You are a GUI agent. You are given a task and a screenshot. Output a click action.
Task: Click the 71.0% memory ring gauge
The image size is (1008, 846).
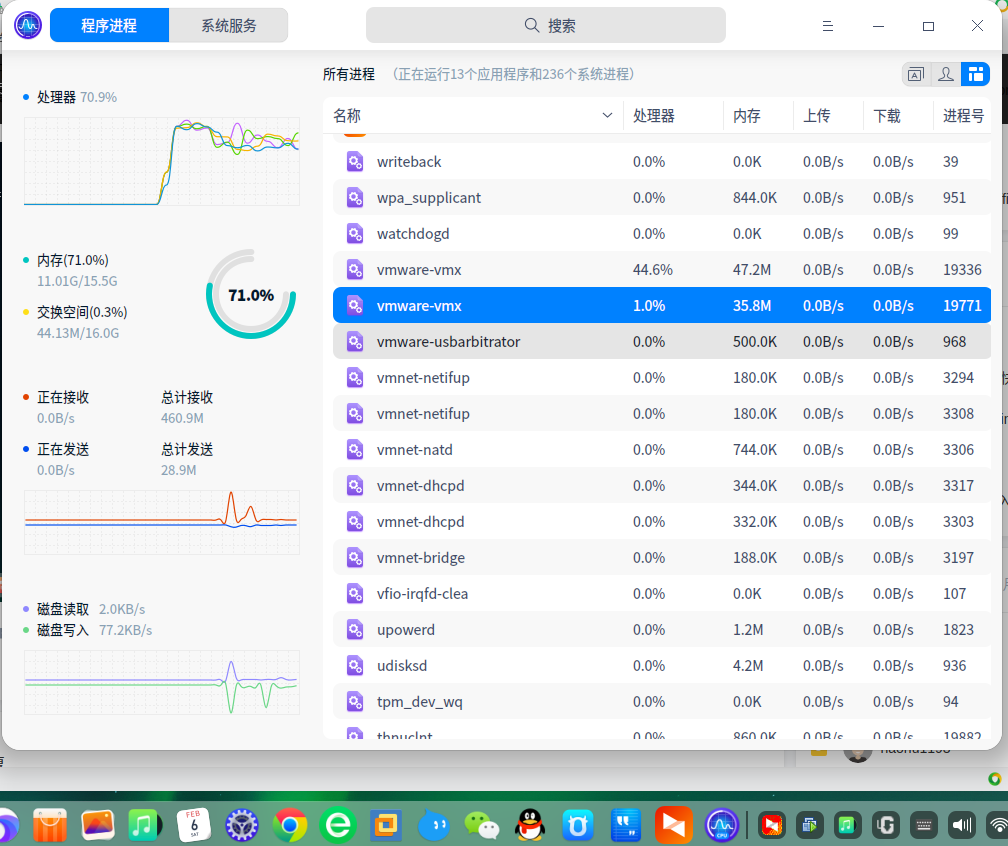(251, 294)
